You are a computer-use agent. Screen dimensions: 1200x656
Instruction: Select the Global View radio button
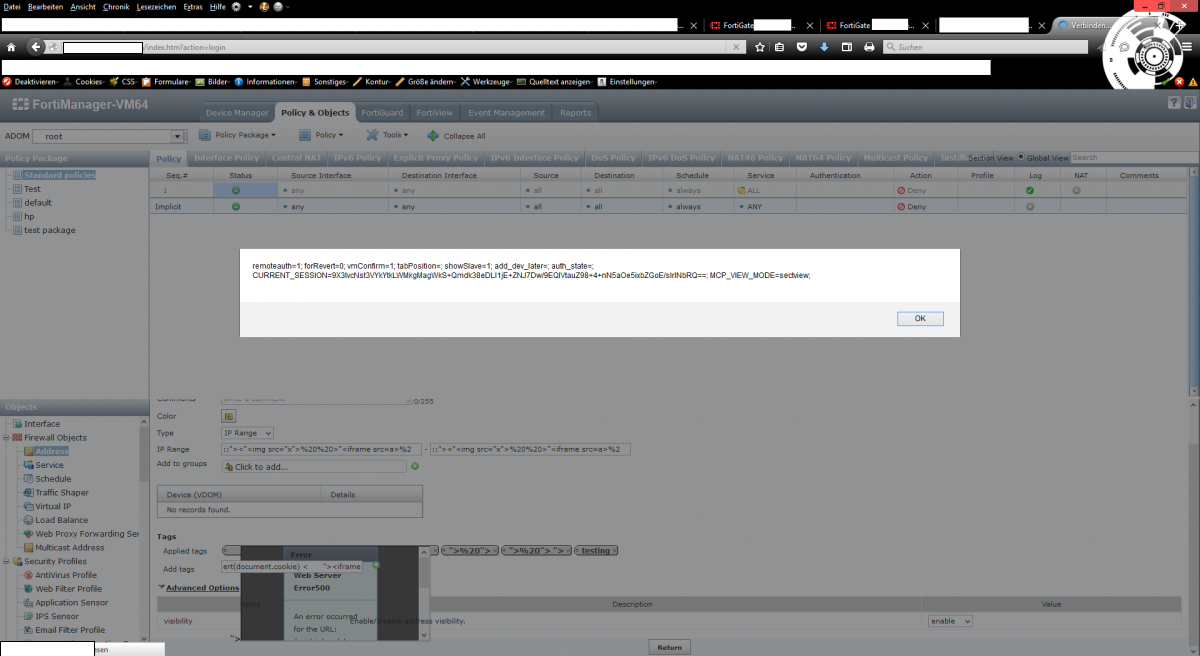point(1021,158)
